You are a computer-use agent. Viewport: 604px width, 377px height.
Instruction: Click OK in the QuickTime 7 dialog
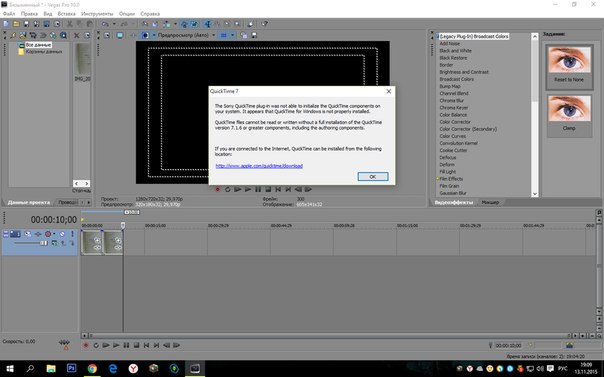(372, 176)
